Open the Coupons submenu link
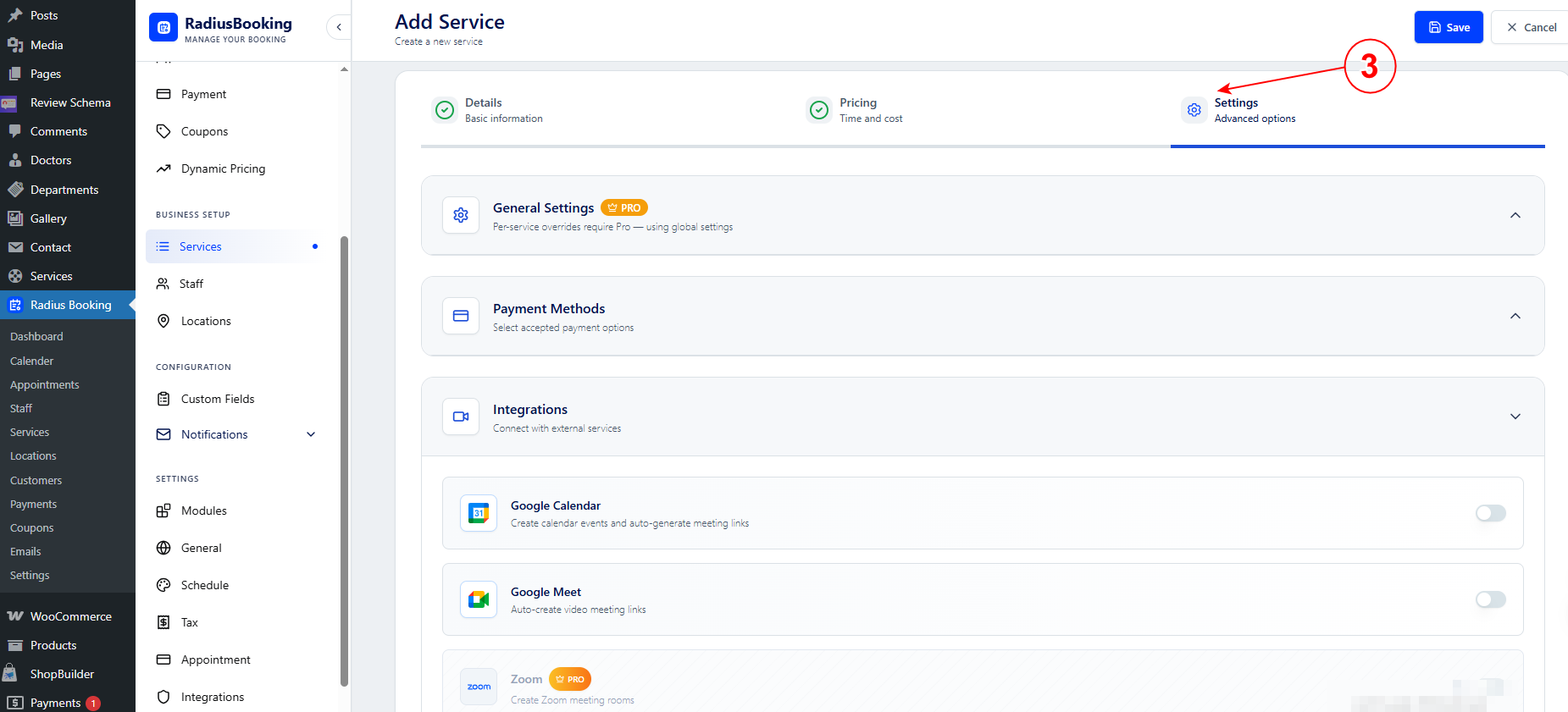The image size is (1568, 712). tap(32, 527)
